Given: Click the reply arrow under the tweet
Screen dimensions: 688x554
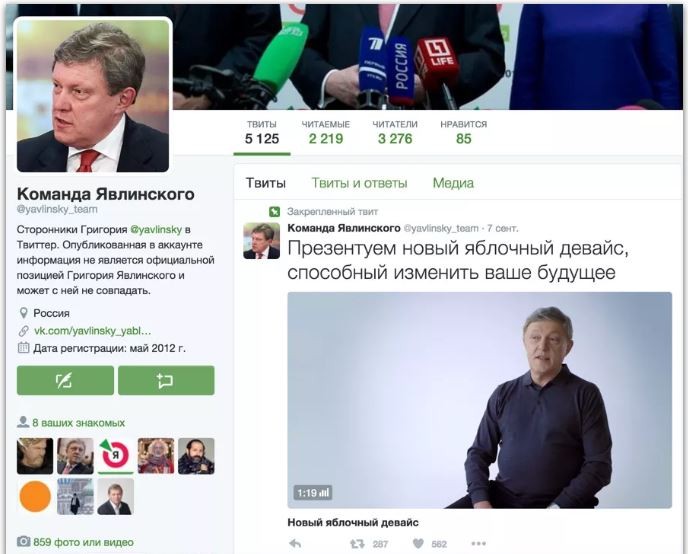Looking at the screenshot, I should coord(295,544).
